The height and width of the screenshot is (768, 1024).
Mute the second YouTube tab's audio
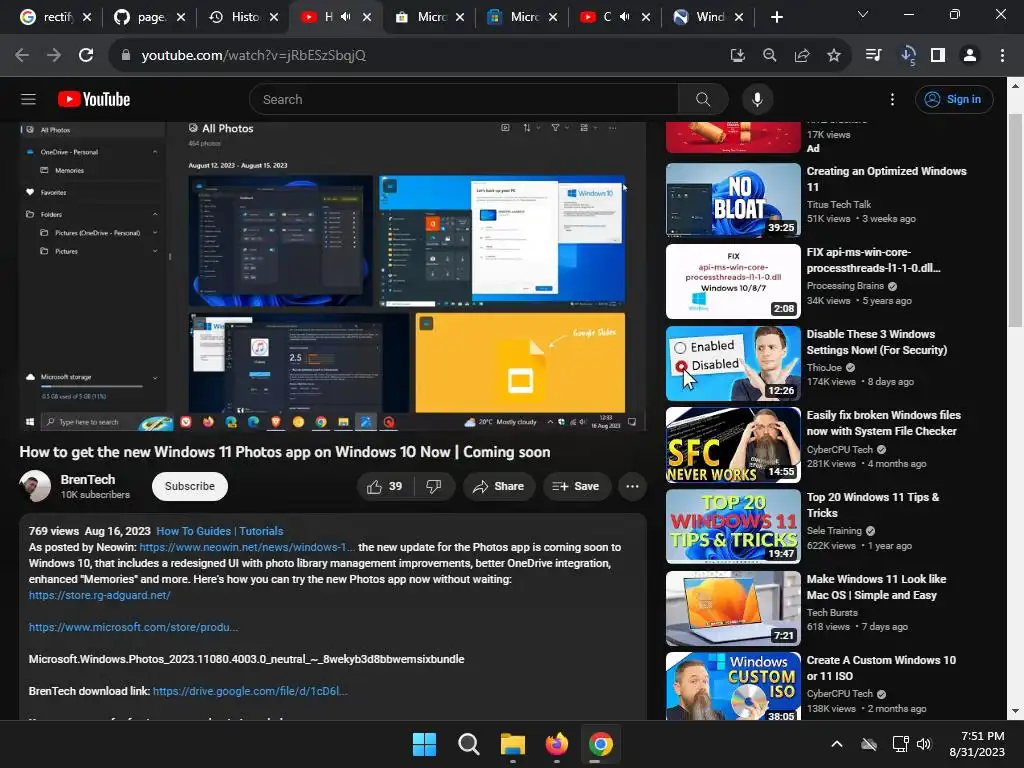625,17
